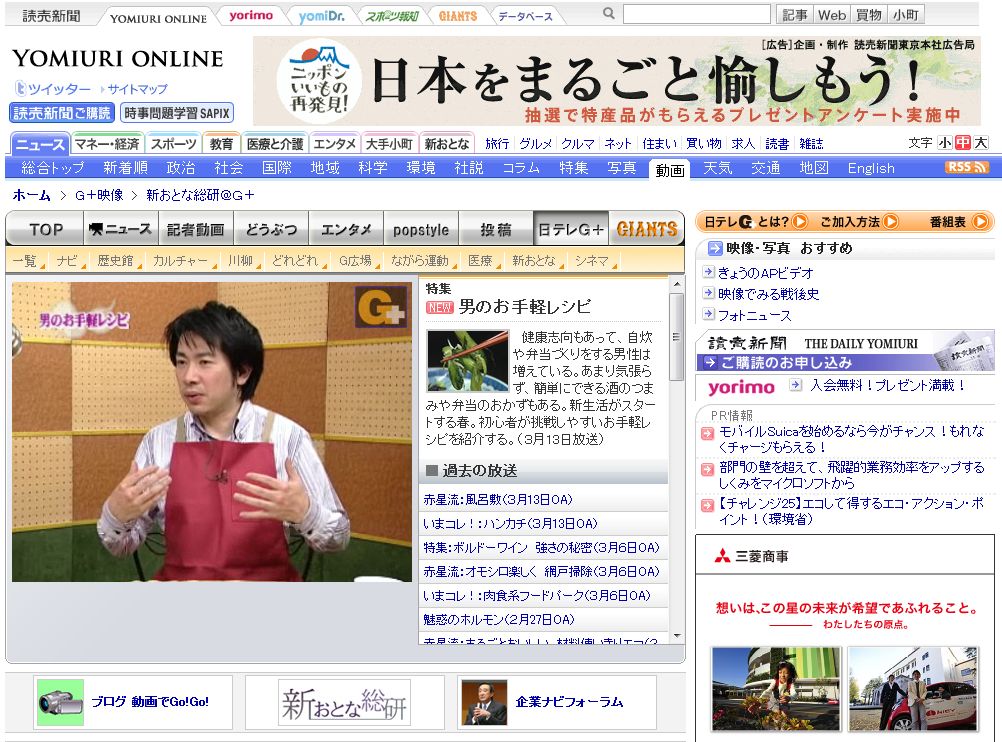Image resolution: width=1002 pixels, height=742 pixels.
Task: Click red icon beside マイクロソフト PR link
Action: click(707, 470)
